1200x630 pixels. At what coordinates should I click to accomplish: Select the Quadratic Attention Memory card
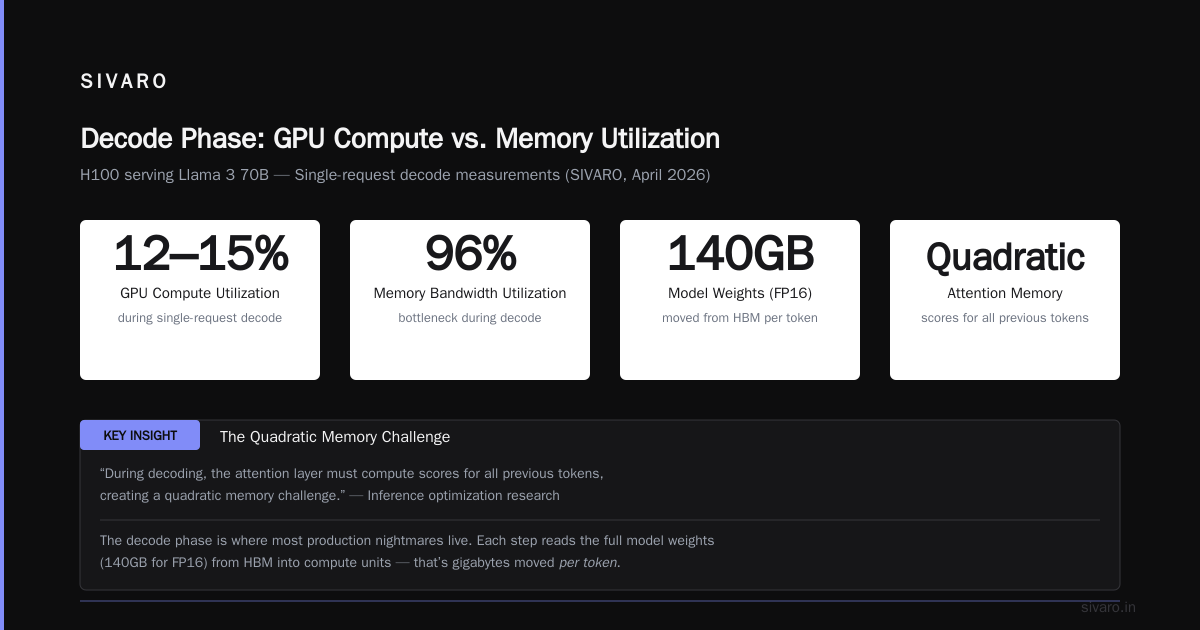pos(1005,300)
